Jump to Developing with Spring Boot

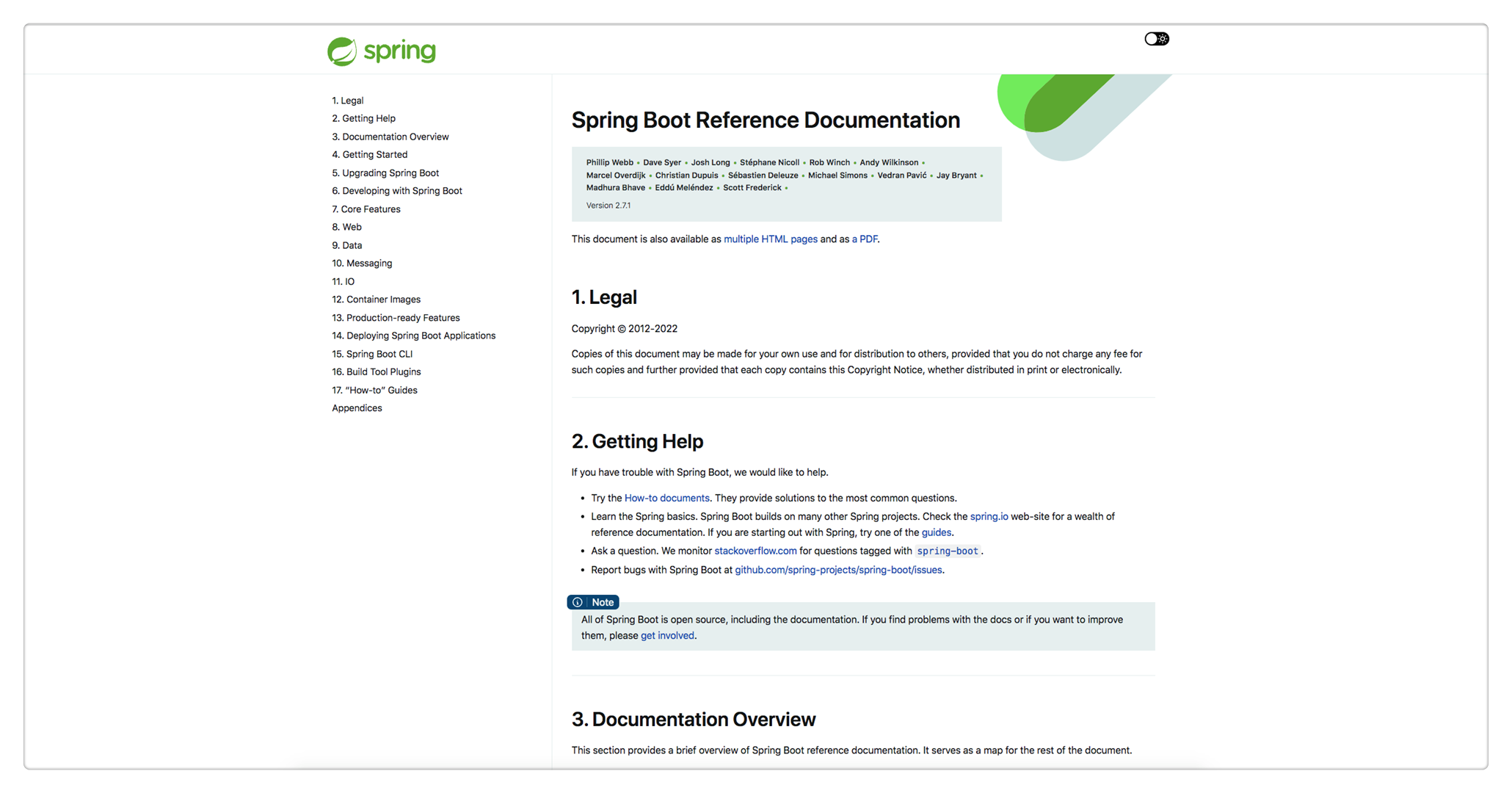pyautogui.click(x=397, y=191)
